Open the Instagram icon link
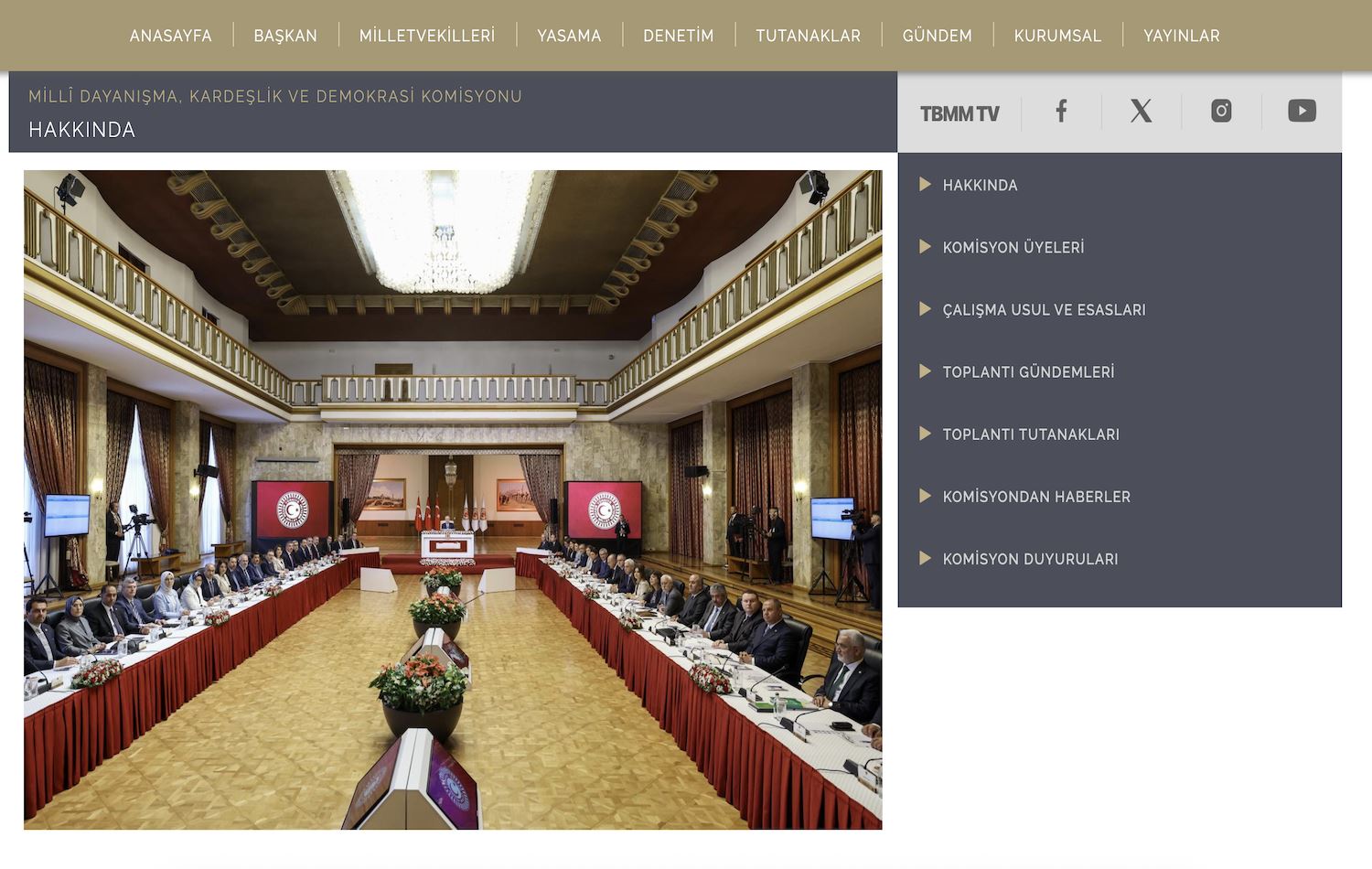 coord(1221,112)
